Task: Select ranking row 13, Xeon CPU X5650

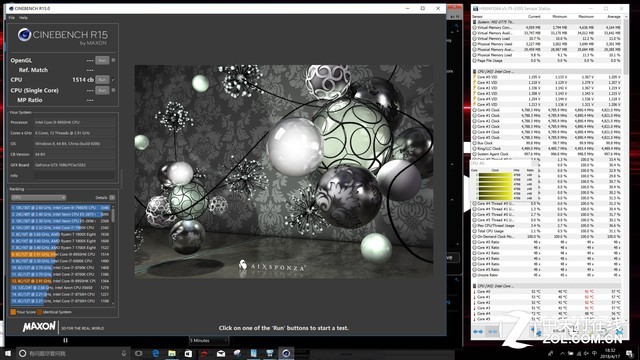Action: tap(60, 287)
